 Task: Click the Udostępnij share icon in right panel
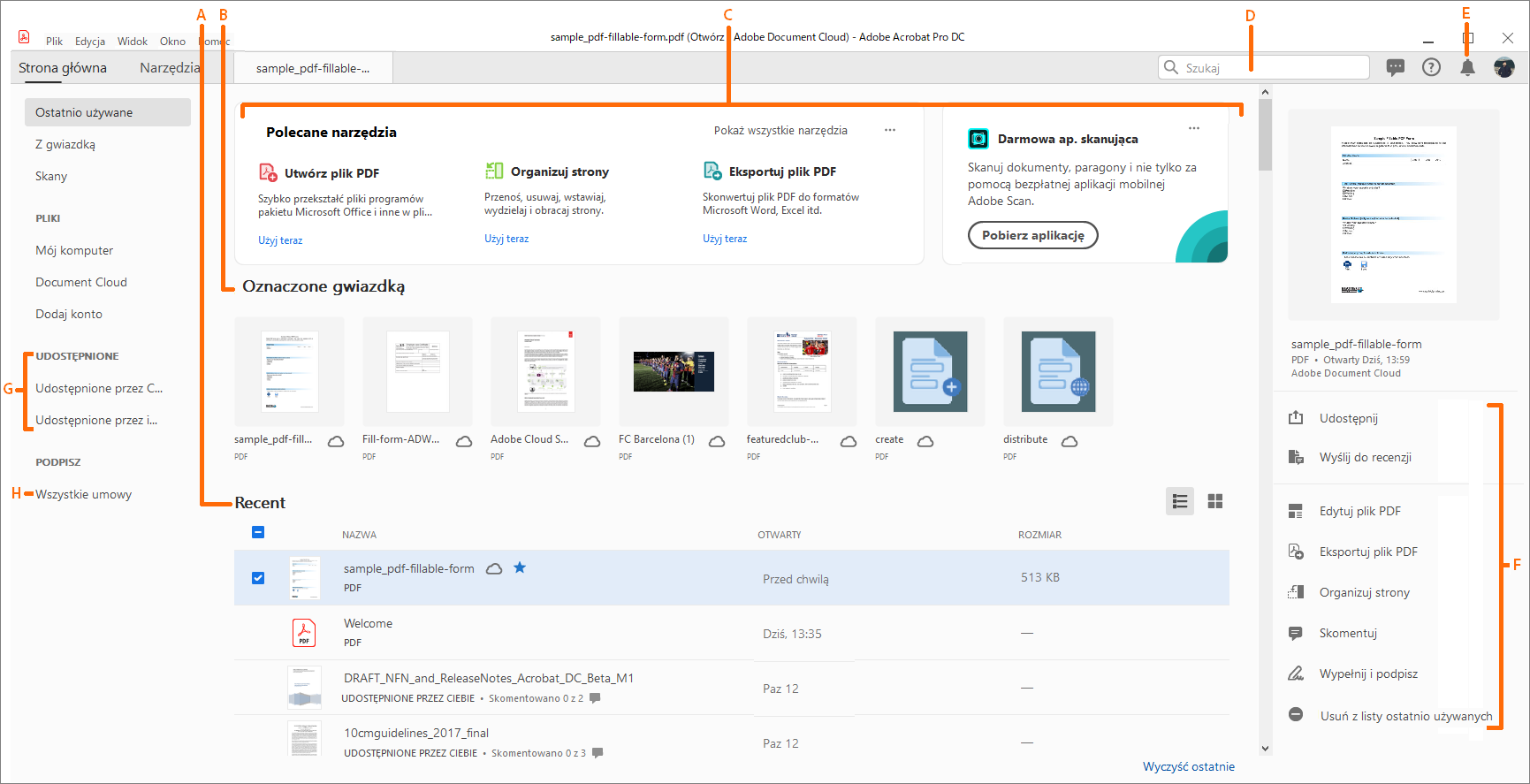pyautogui.click(x=1296, y=417)
